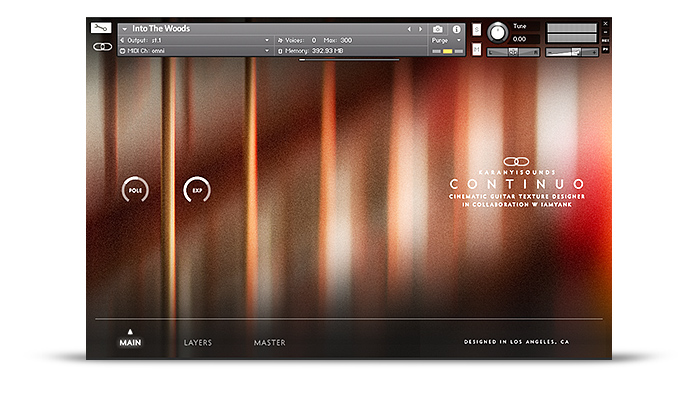Click the wrench instrument edit icon
Viewport: 700px width, 400px height.
click(x=100, y=28)
